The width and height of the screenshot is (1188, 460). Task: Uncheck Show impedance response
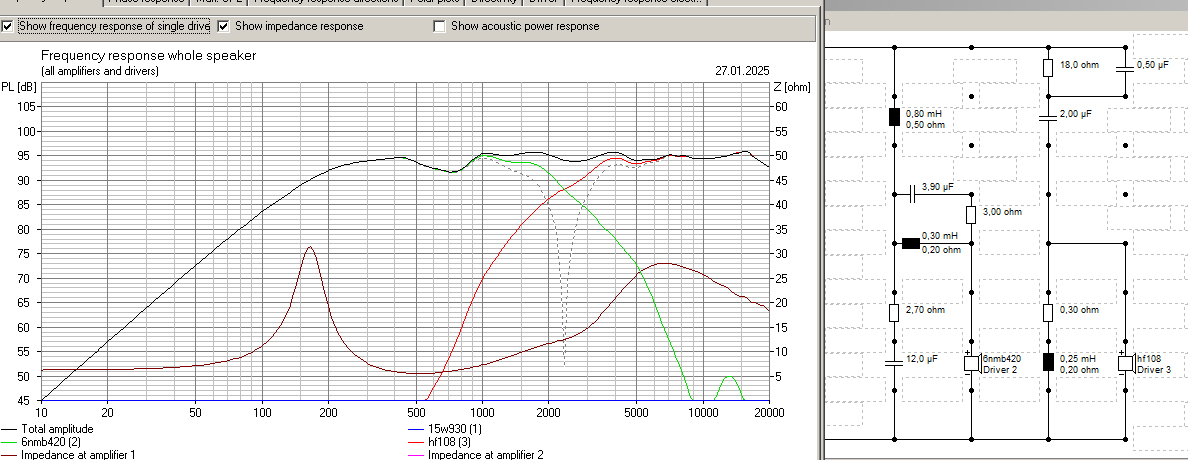pyautogui.click(x=224, y=27)
